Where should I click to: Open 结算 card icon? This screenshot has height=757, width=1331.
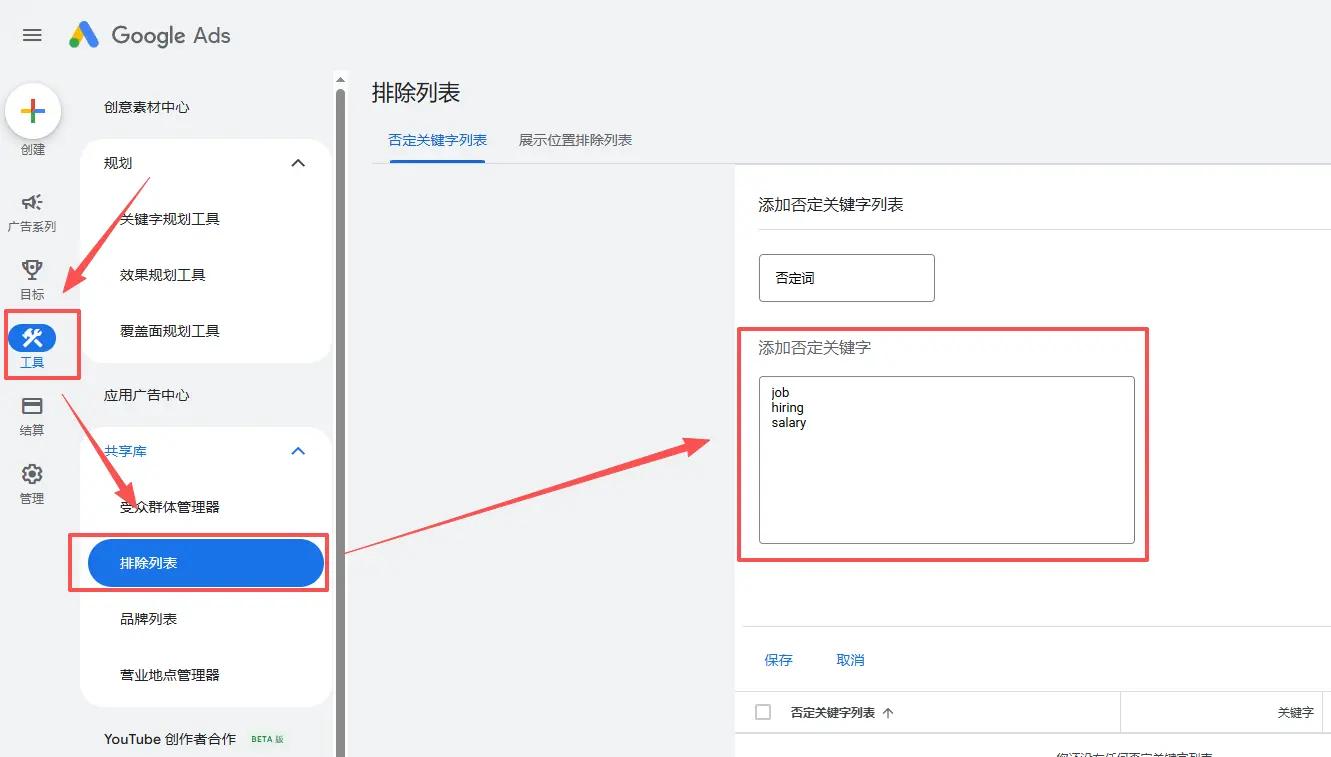32,406
